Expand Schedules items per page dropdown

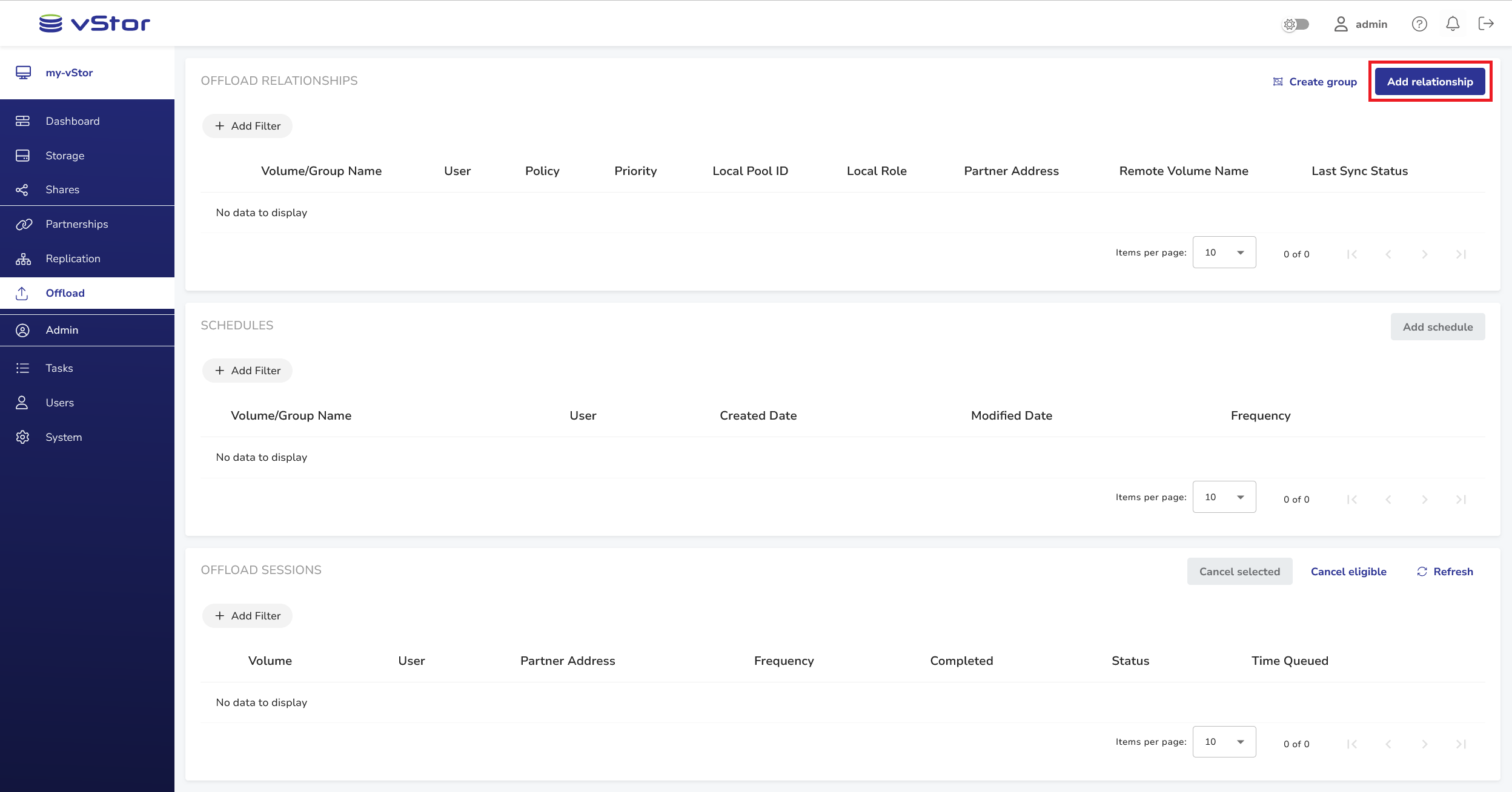[x=1224, y=497]
